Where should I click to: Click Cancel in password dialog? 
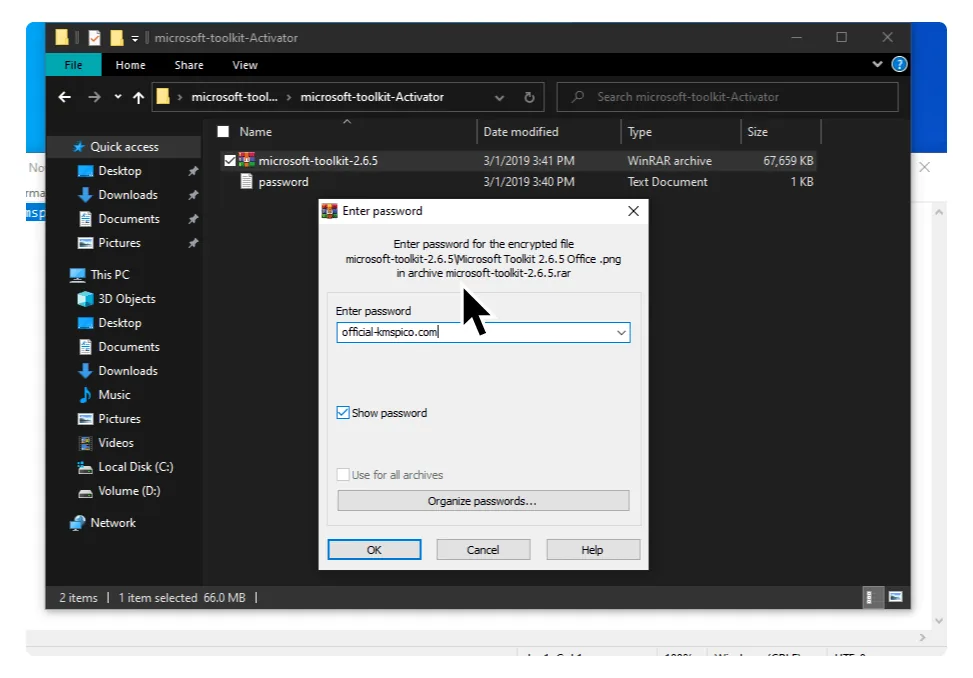pos(483,550)
